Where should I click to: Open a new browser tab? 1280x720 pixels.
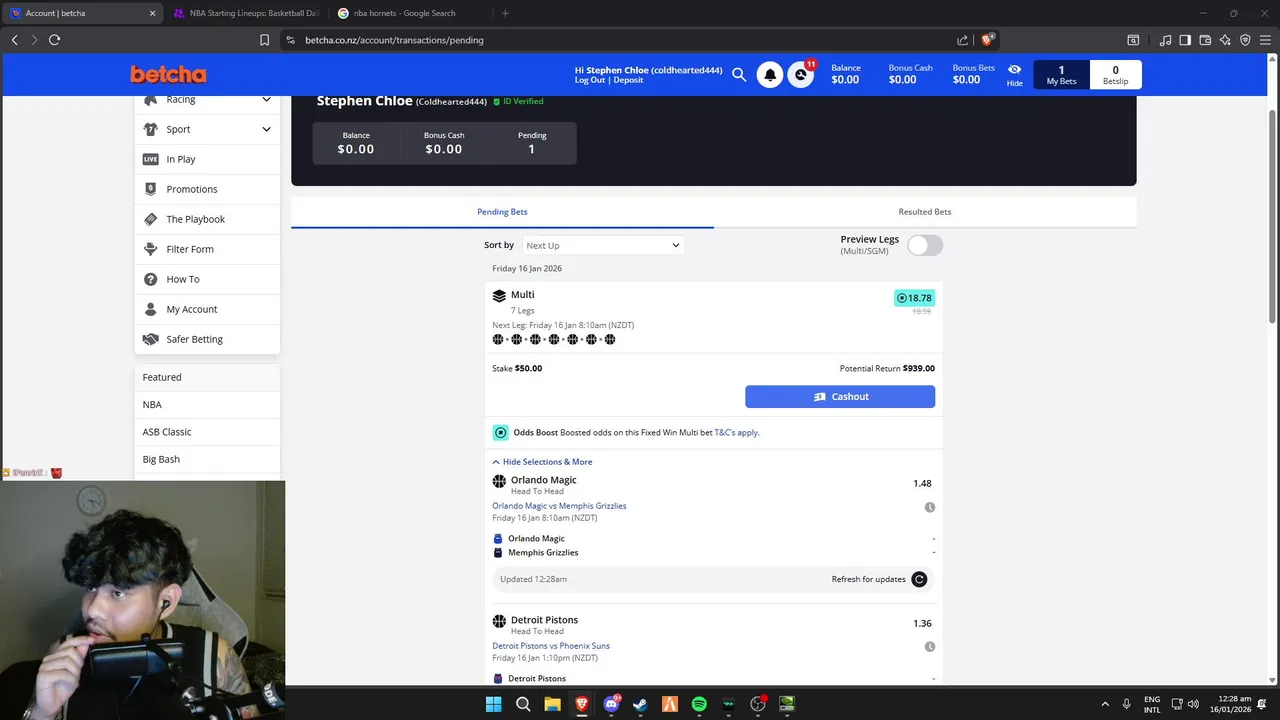[505, 13]
